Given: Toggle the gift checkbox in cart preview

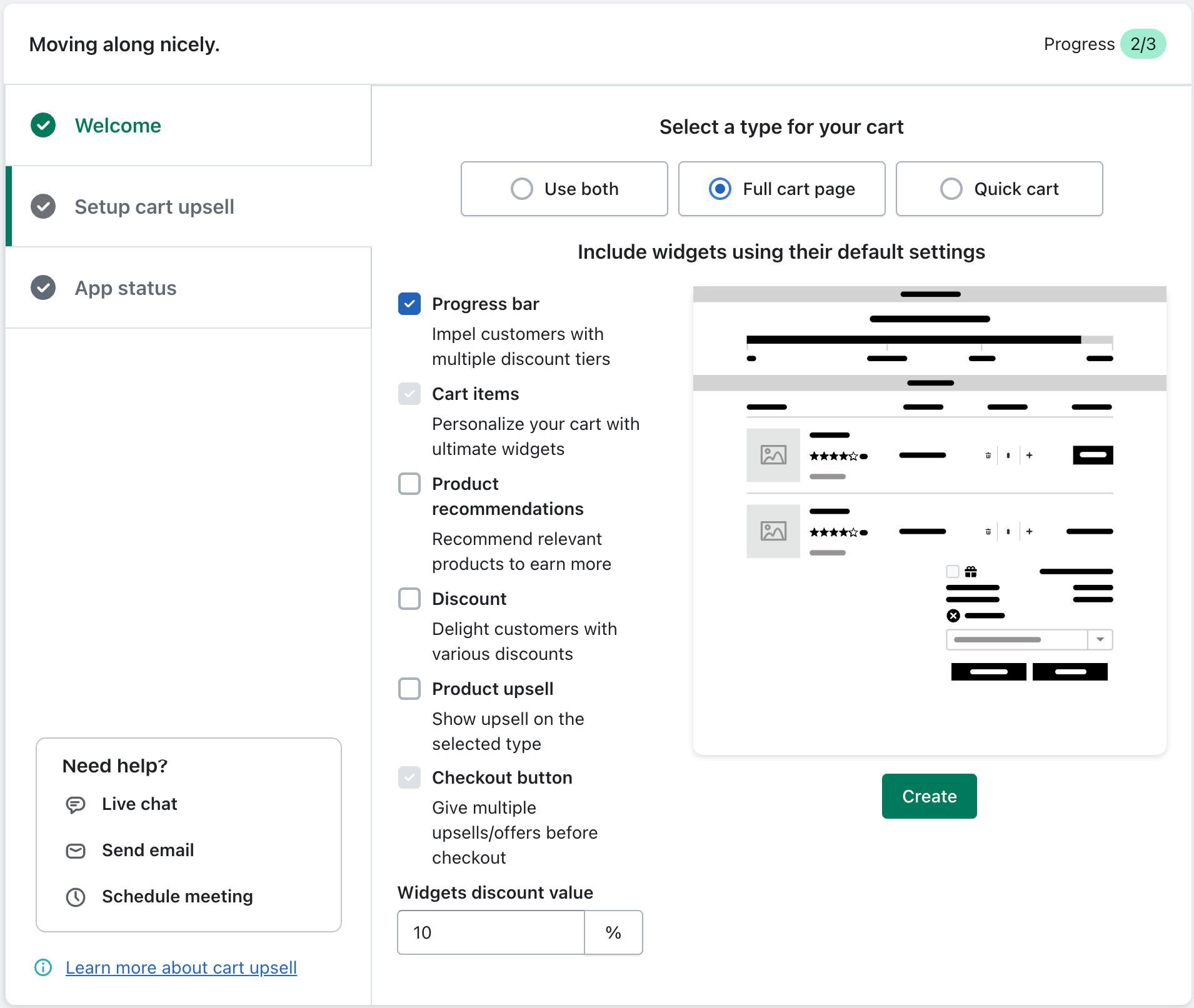Looking at the screenshot, I should coord(953,571).
